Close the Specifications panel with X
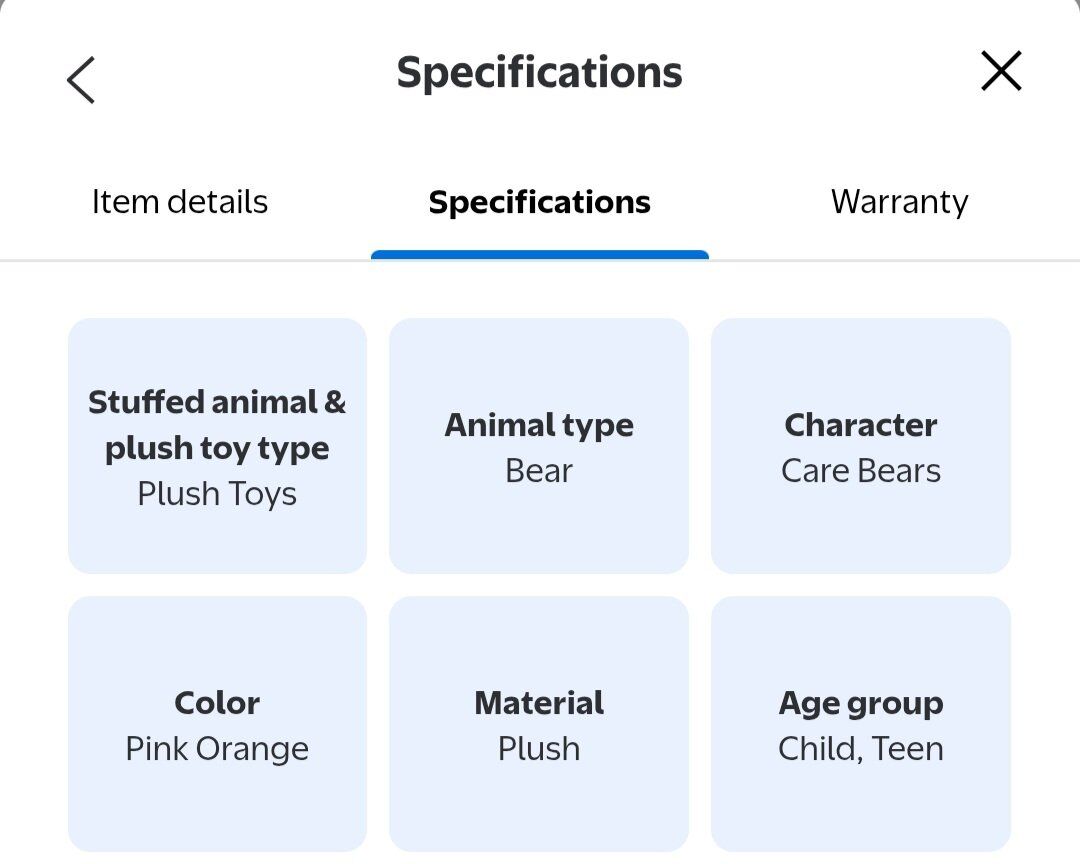The height and width of the screenshot is (864, 1080). (1001, 72)
